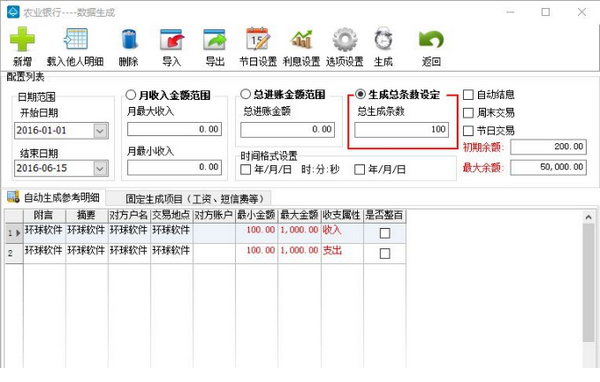Click the 最大金额 column header
The width and height of the screenshot is (600, 382).
tap(300, 215)
